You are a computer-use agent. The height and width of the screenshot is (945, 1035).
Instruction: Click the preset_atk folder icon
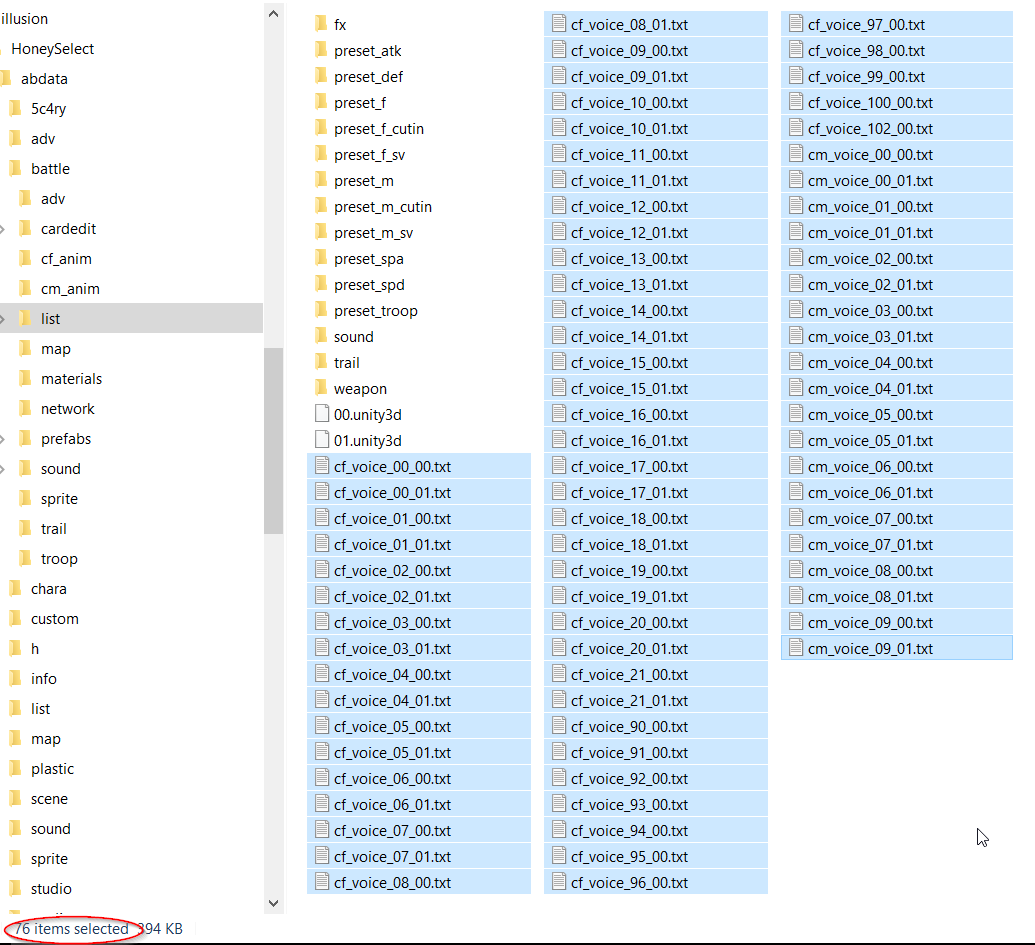(x=321, y=50)
